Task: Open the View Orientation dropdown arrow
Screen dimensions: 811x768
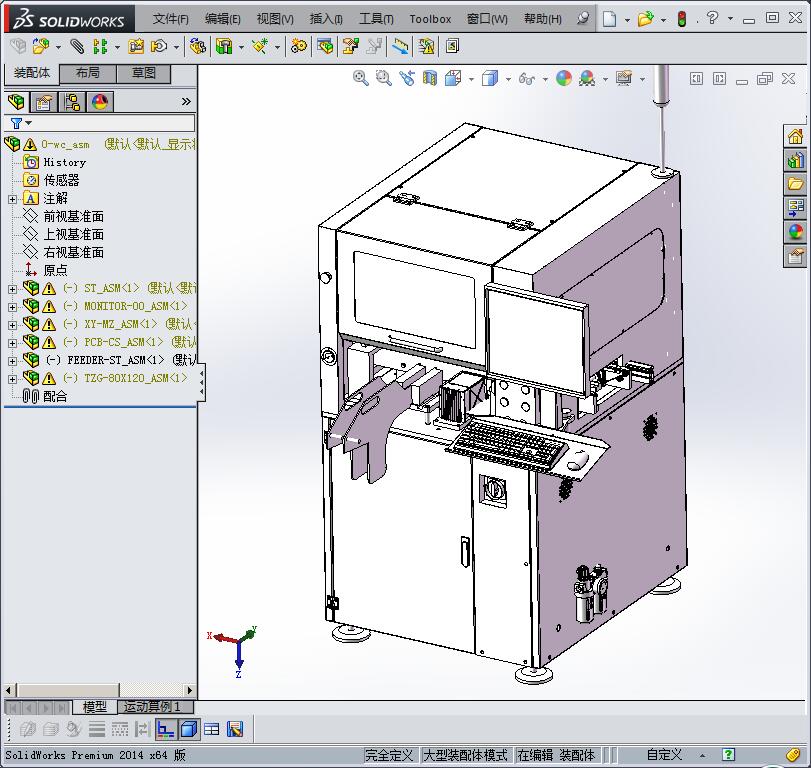Action: pos(471,80)
